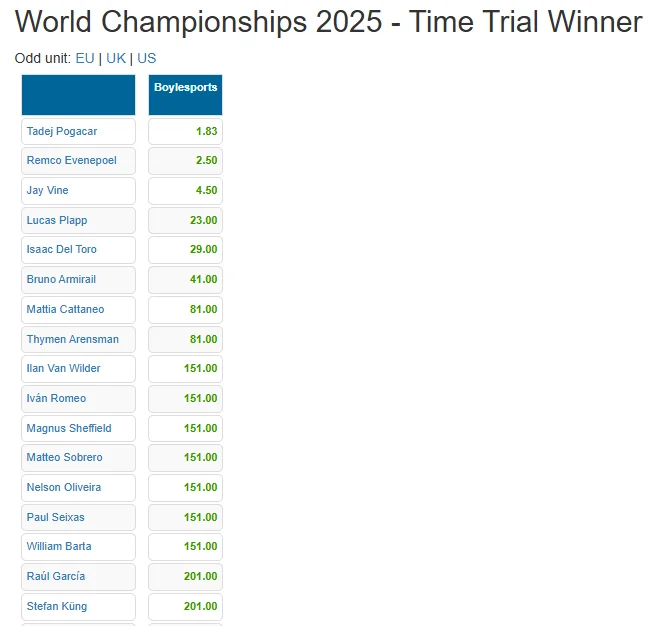Select the 1.83 odds for Pogacar
654x626 pixels.
(x=206, y=131)
